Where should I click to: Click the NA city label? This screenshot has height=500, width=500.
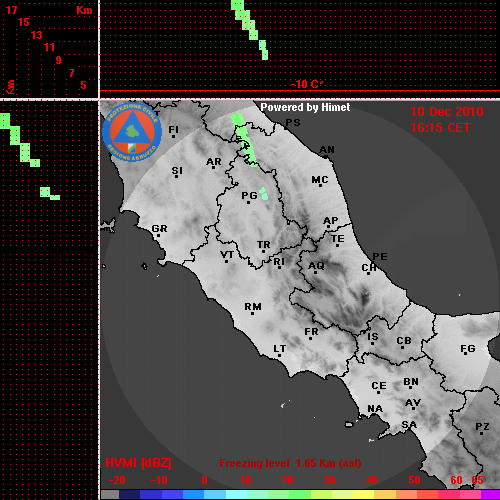point(375,409)
